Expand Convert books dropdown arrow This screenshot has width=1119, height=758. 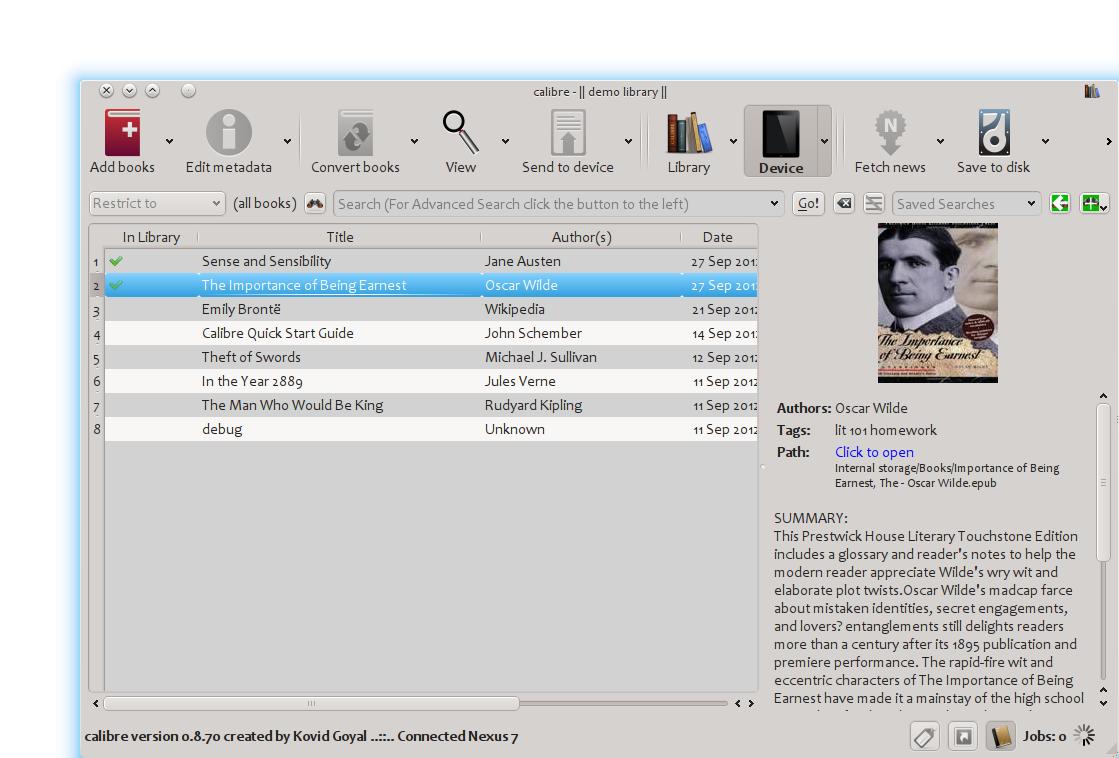coord(414,141)
